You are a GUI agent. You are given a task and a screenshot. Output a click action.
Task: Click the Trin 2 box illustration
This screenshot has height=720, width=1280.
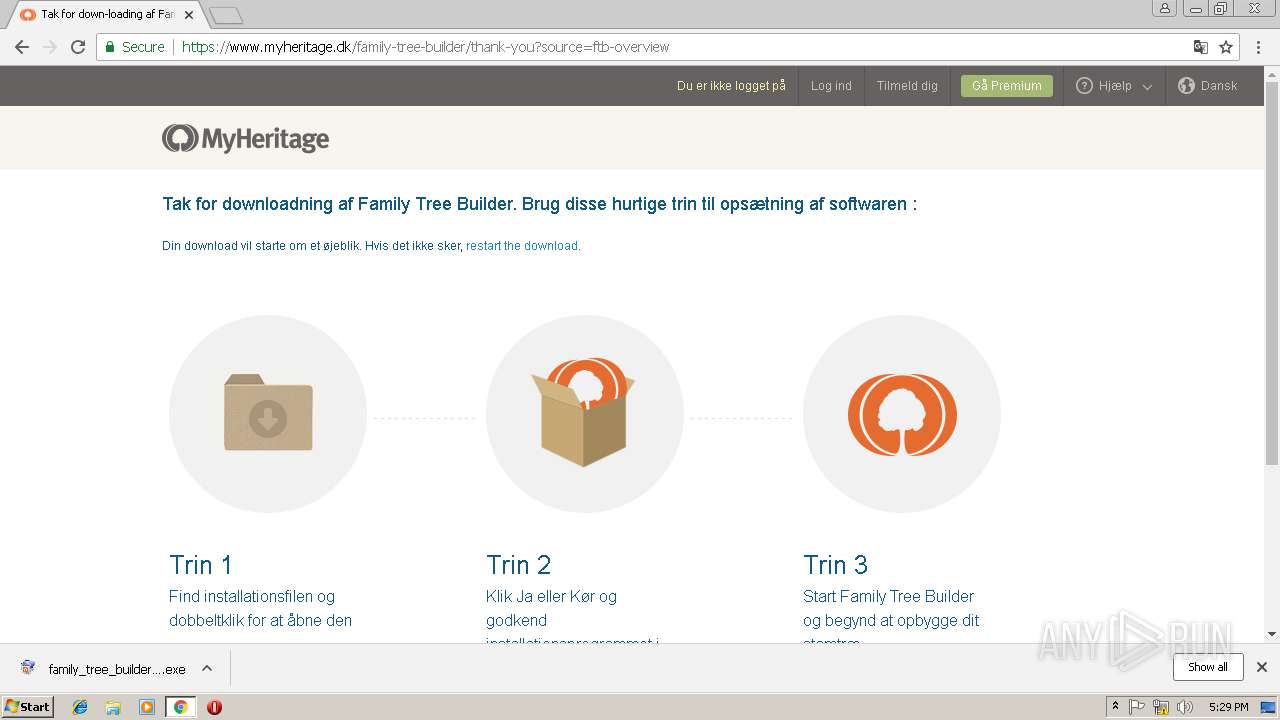point(585,413)
